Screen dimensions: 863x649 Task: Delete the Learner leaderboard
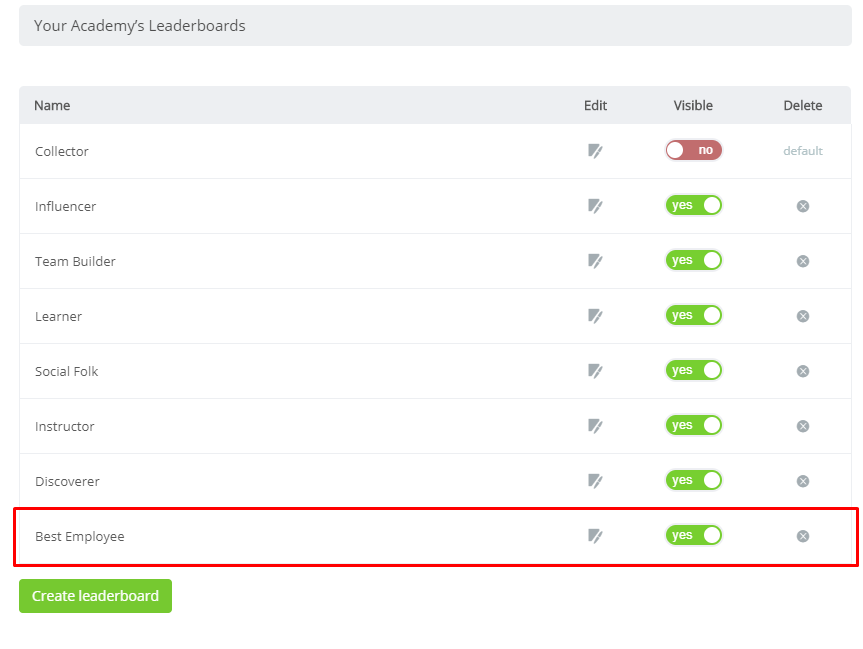[x=802, y=315]
